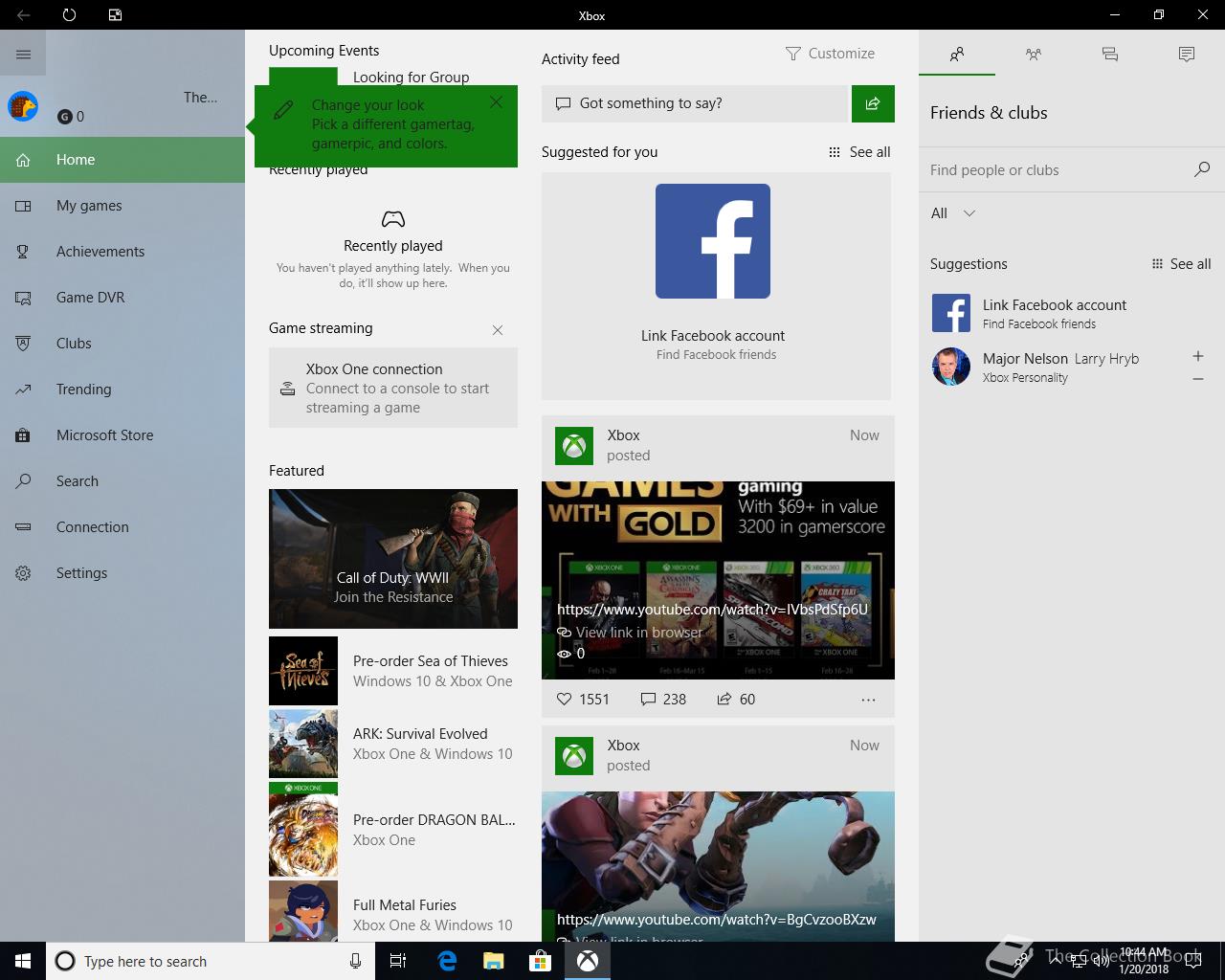Image resolution: width=1225 pixels, height=980 pixels.
Task: Open Call of Duty: WWII featured banner
Action: (x=393, y=559)
